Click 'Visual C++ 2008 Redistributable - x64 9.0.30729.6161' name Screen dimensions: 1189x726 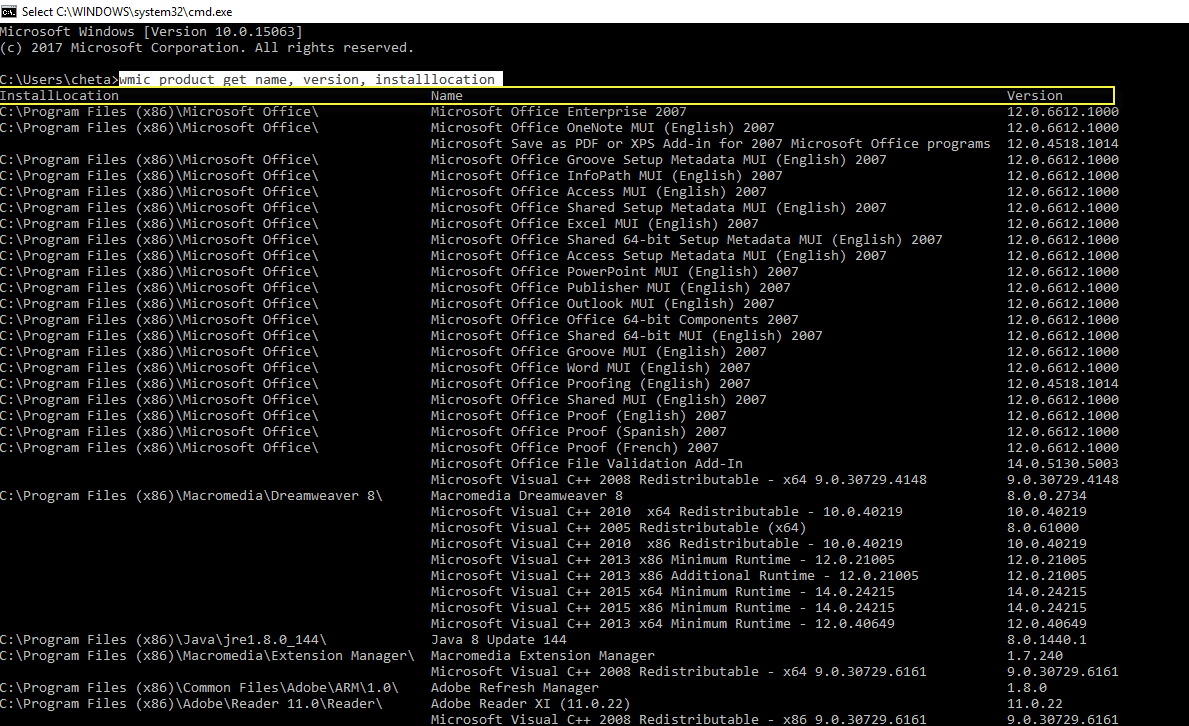tap(679, 670)
